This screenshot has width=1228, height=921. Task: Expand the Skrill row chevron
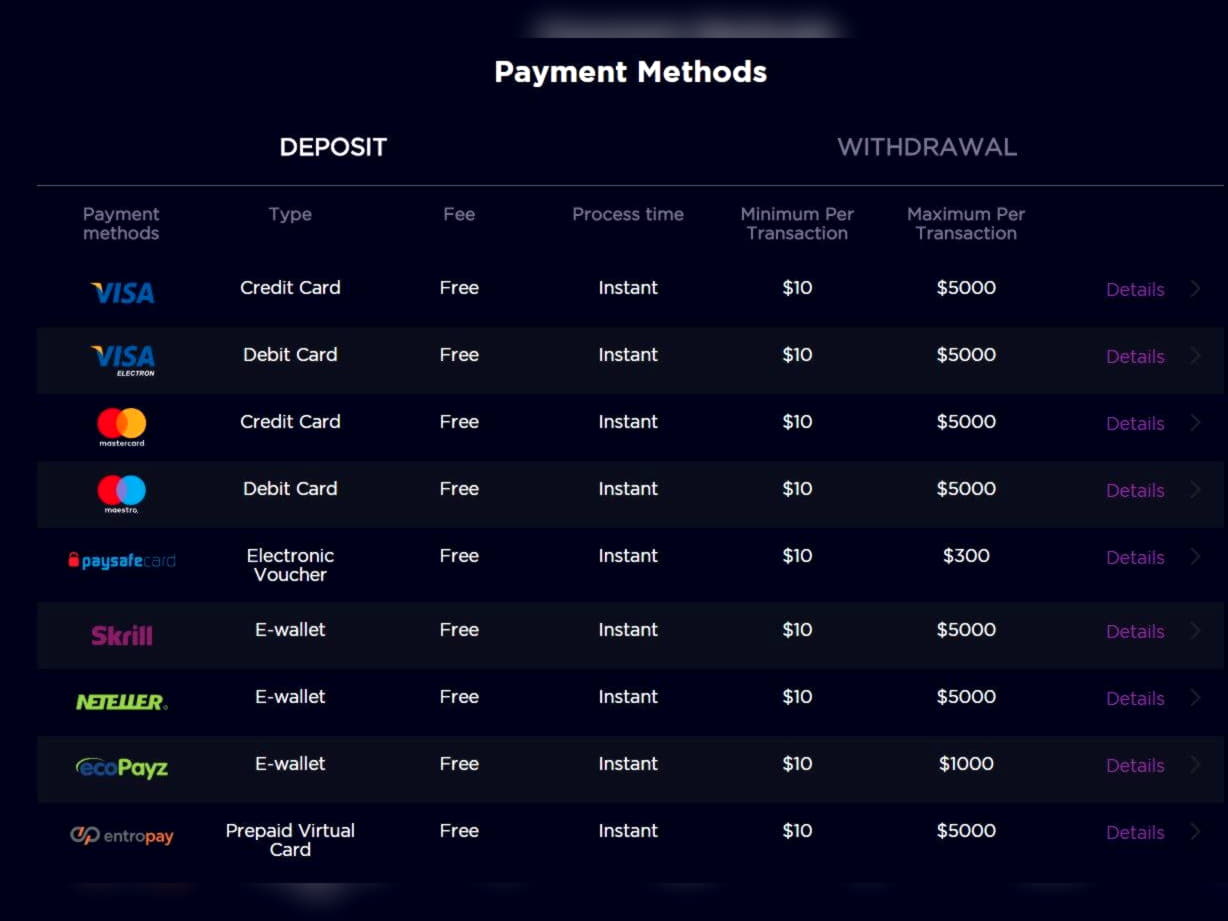1195,631
